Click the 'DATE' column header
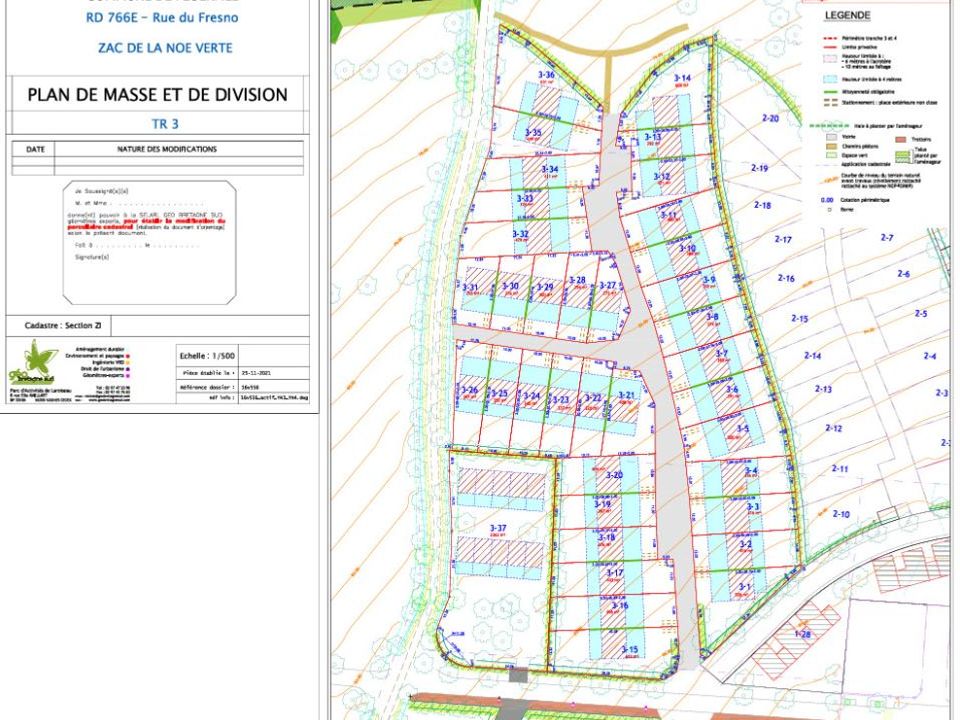This screenshot has height=720, width=960. 35,149
